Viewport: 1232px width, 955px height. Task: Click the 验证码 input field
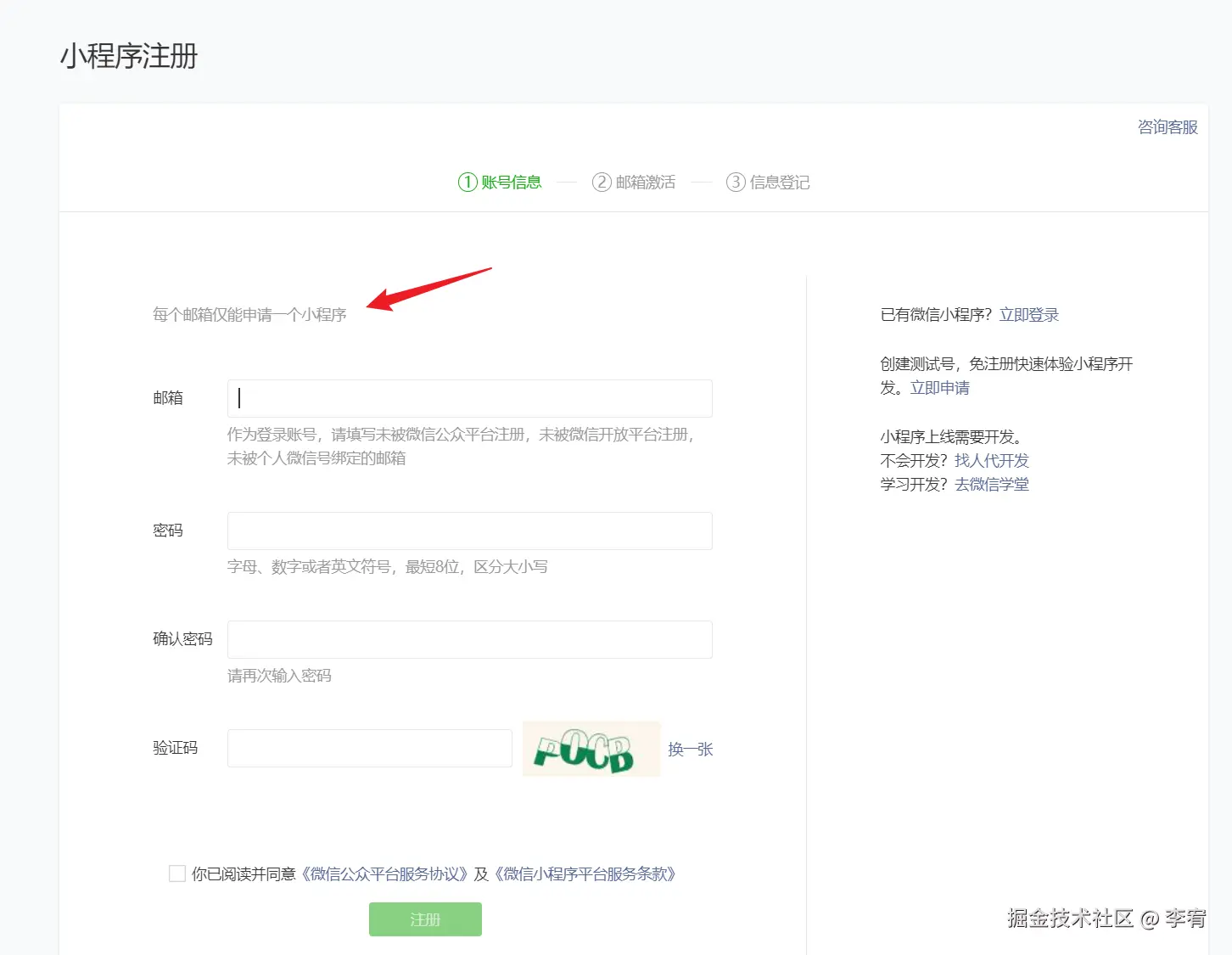(370, 748)
